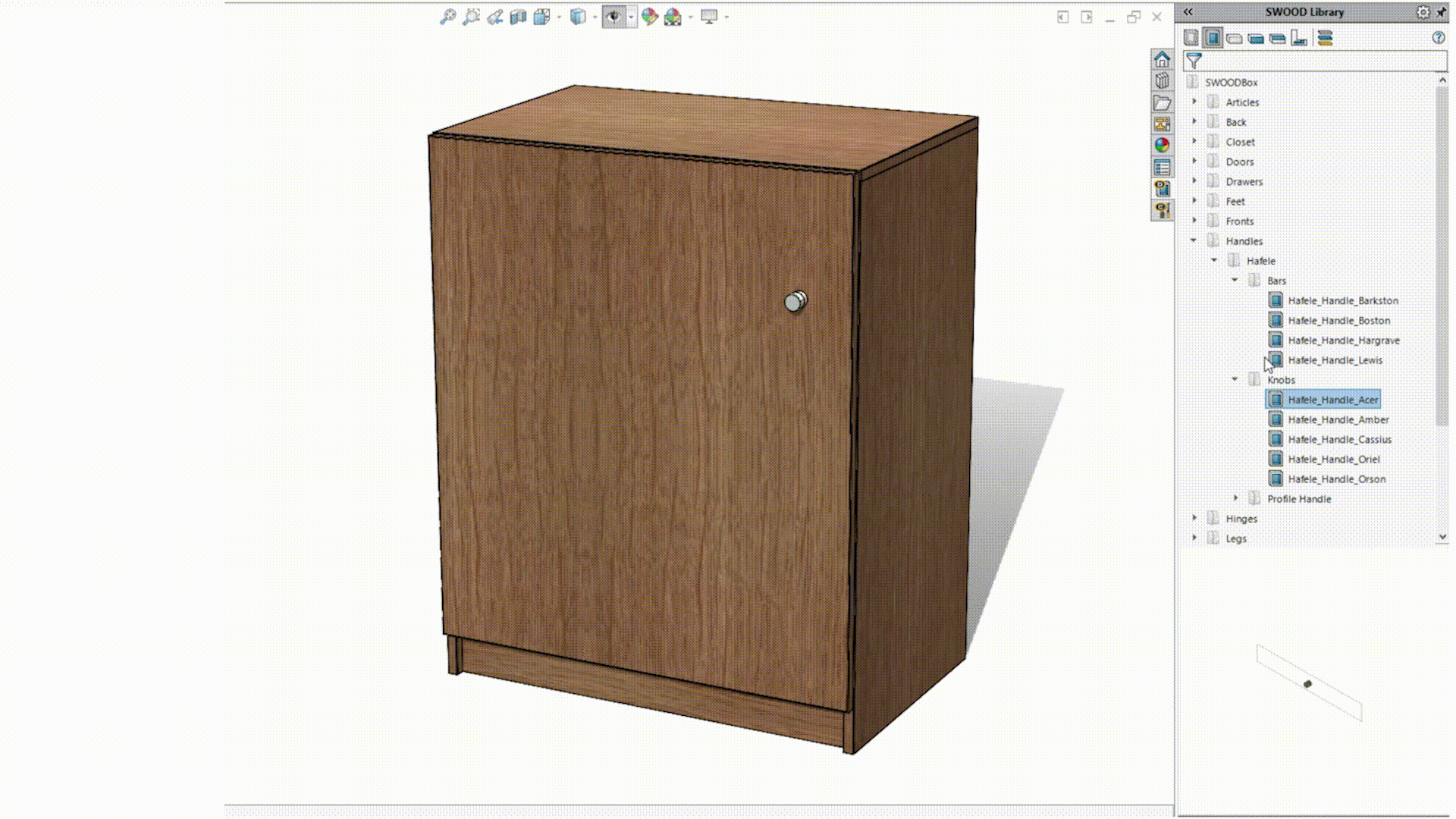Click the library tree scroll down arrow

point(1442,537)
